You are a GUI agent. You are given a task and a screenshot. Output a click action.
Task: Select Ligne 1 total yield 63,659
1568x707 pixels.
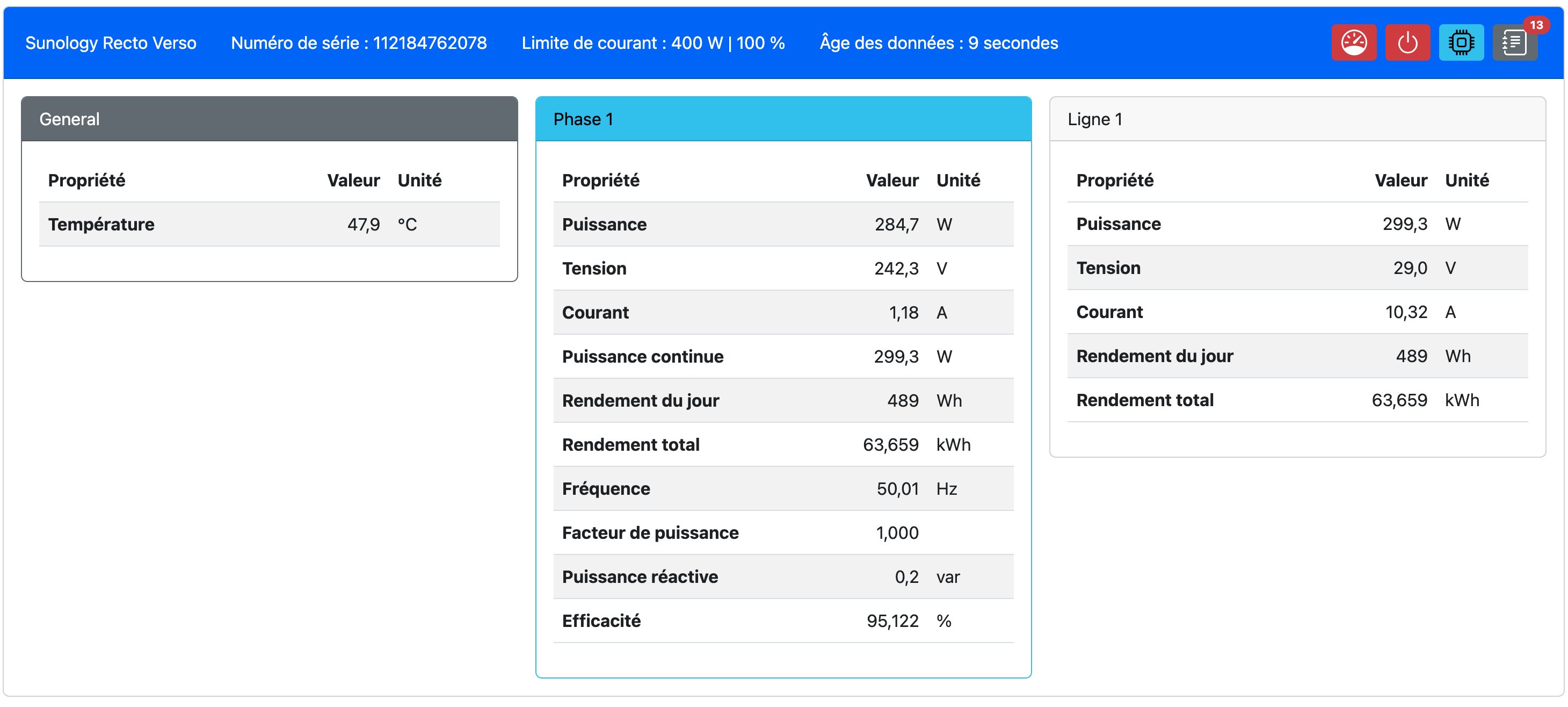[x=1399, y=400]
